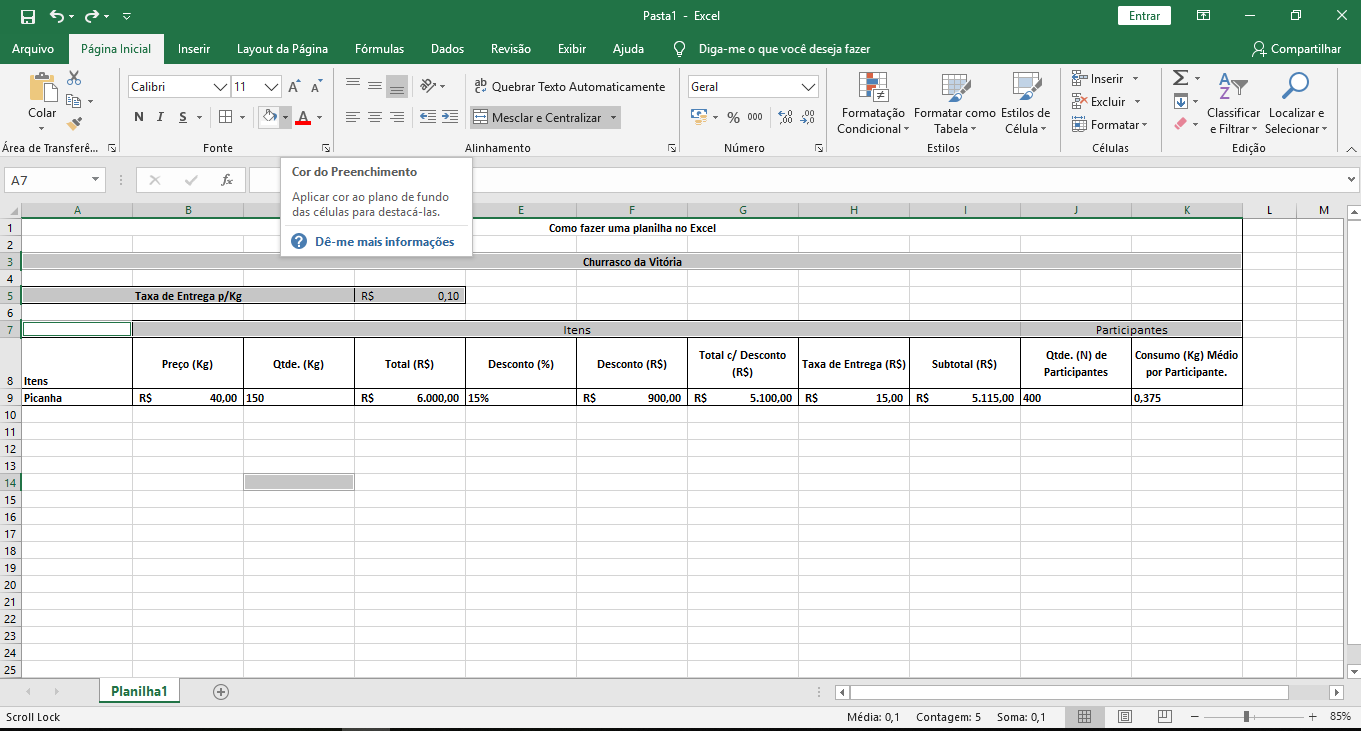Screen dimensions: 1361x731
Task: Toggle italic formatting with I button
Action: 161,117
